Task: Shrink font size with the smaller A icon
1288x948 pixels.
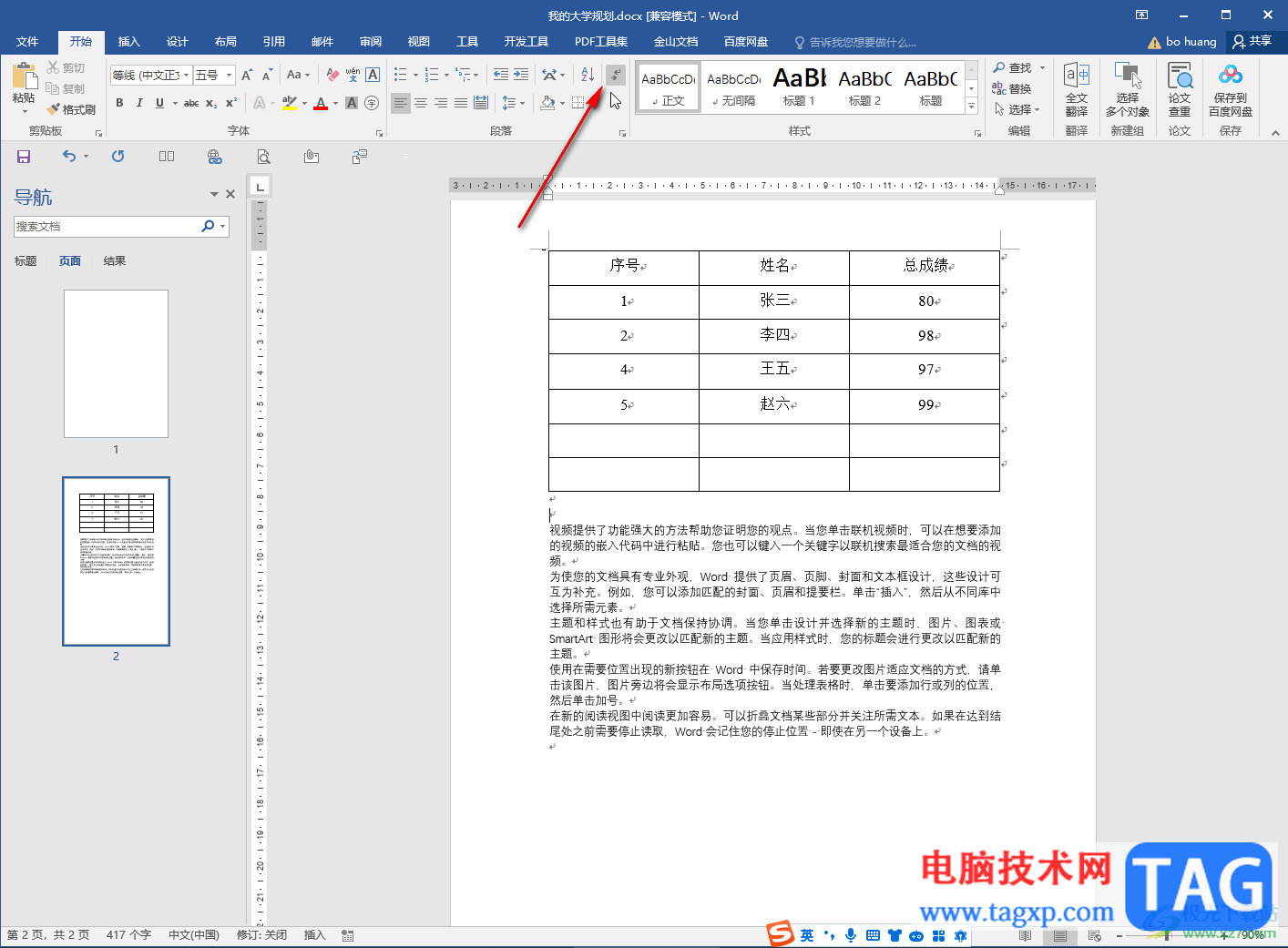Action: click(267, 76)
